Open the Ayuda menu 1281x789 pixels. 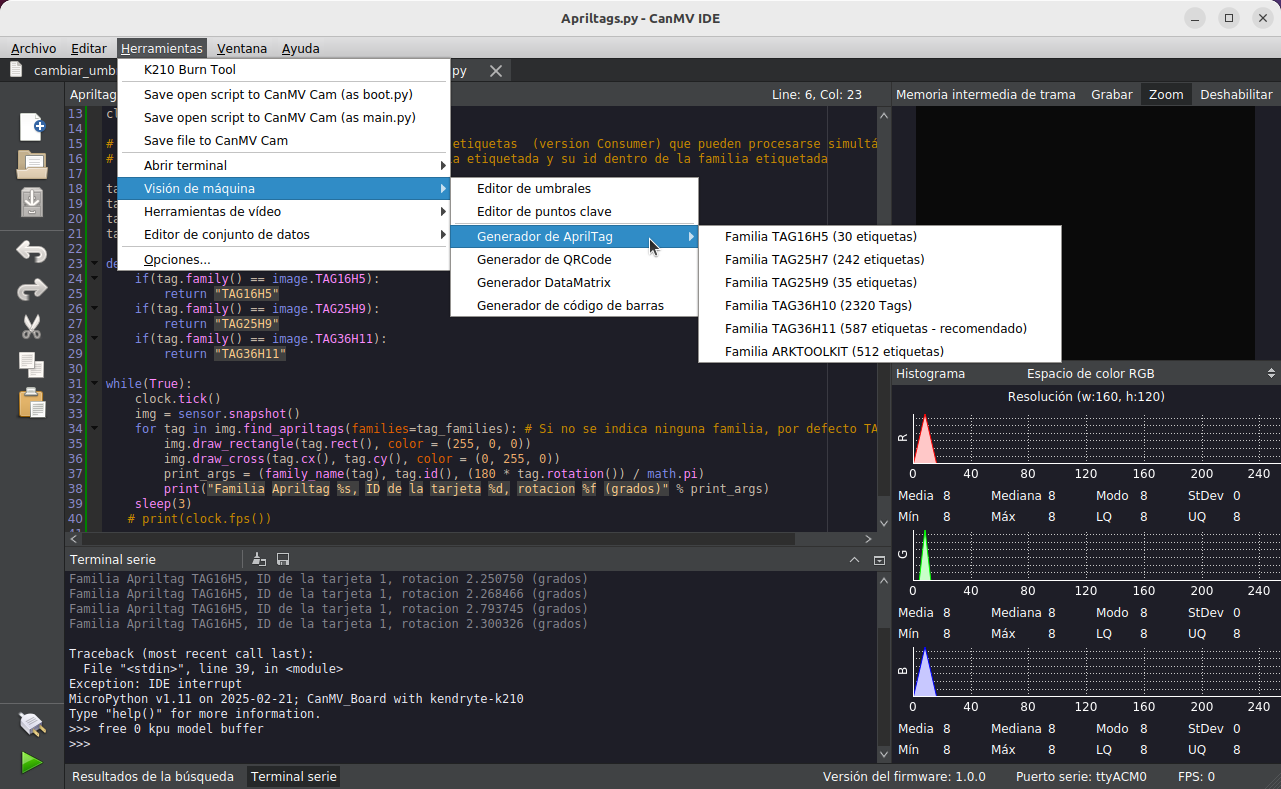[x=301, y=48]
